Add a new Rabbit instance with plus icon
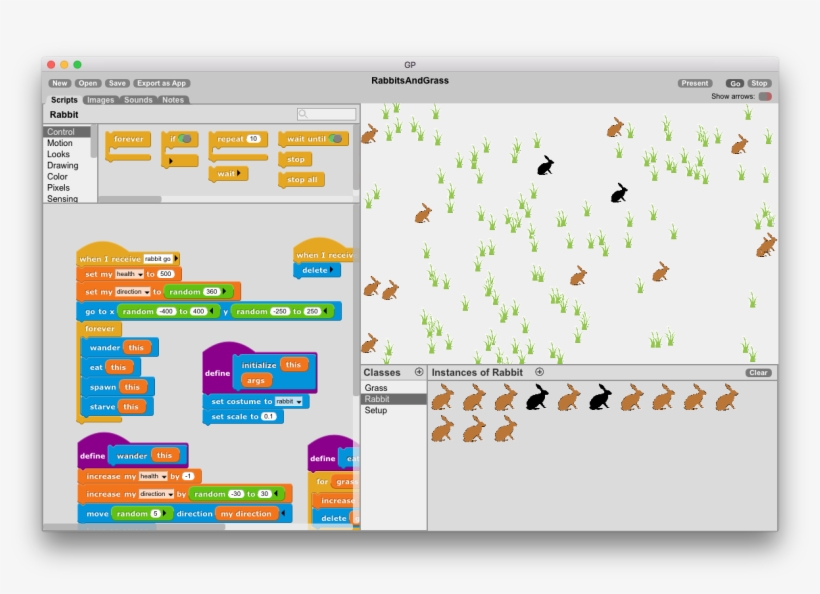The height and width of the screenshot is (594, 820). [x=539, y=372]
